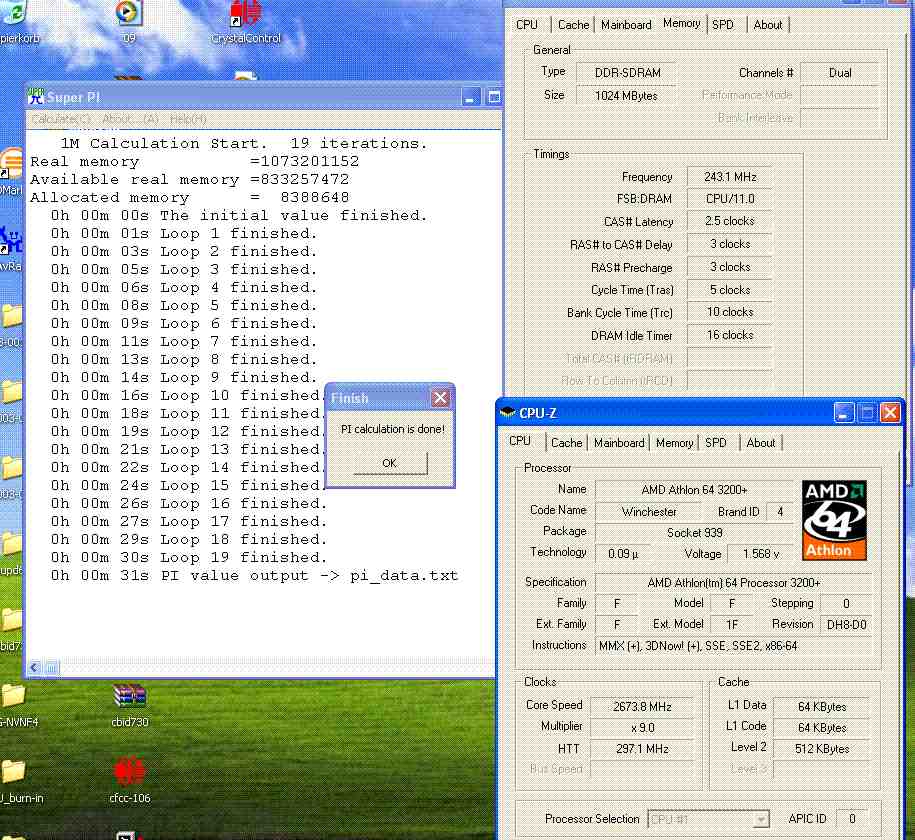The width and height of the screenshot is (915, 840).
Task: Click the Frequency value 243.1 MHz
Action: (730, 176)
